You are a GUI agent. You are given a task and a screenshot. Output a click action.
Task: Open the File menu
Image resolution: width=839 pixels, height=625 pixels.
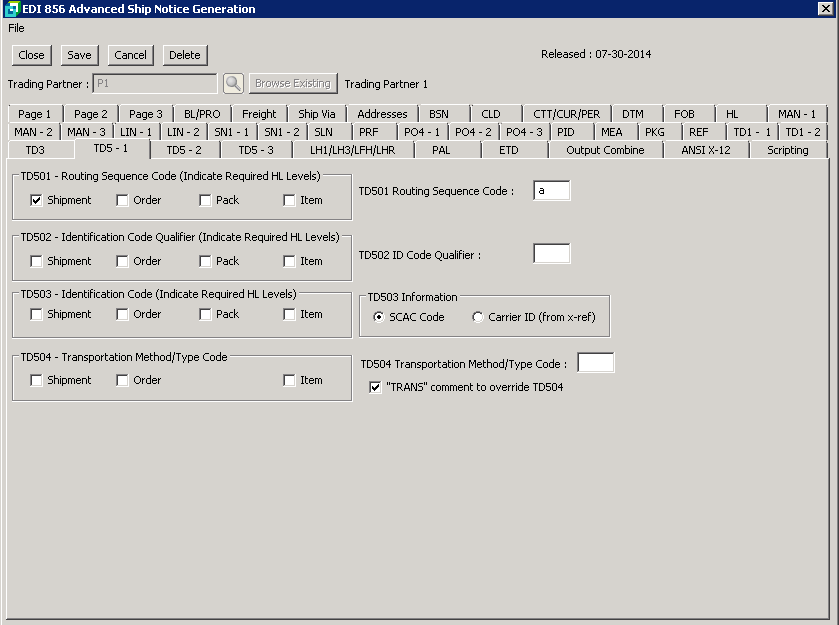[16, 28]
